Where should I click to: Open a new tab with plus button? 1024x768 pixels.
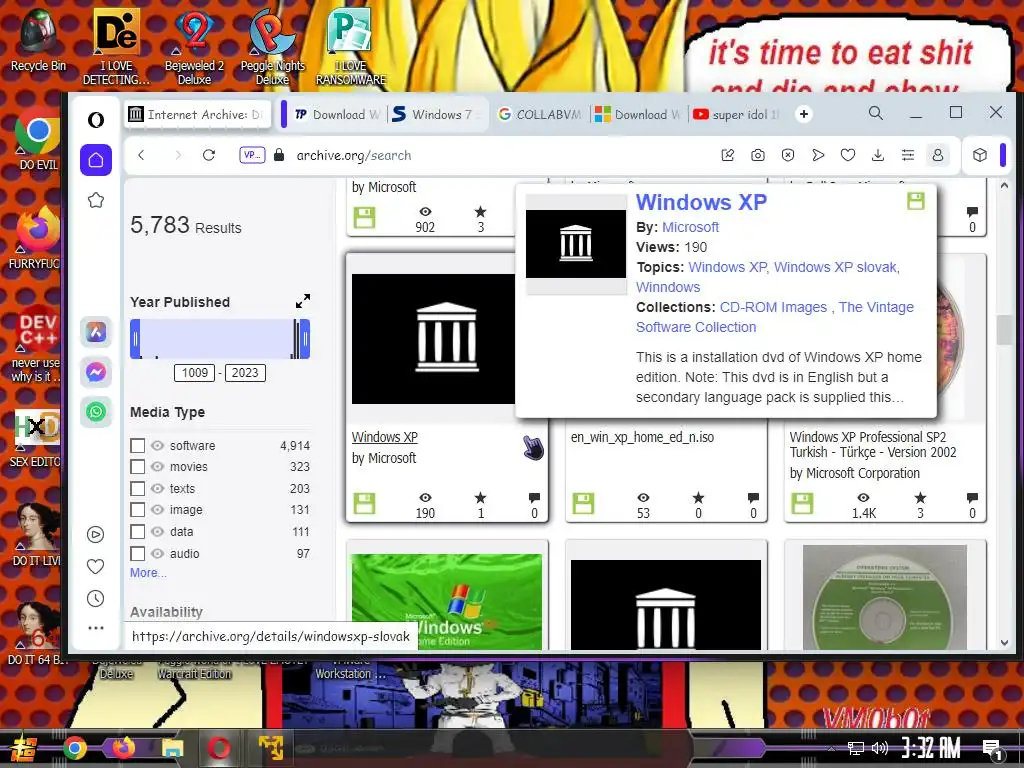click(804, 114)
